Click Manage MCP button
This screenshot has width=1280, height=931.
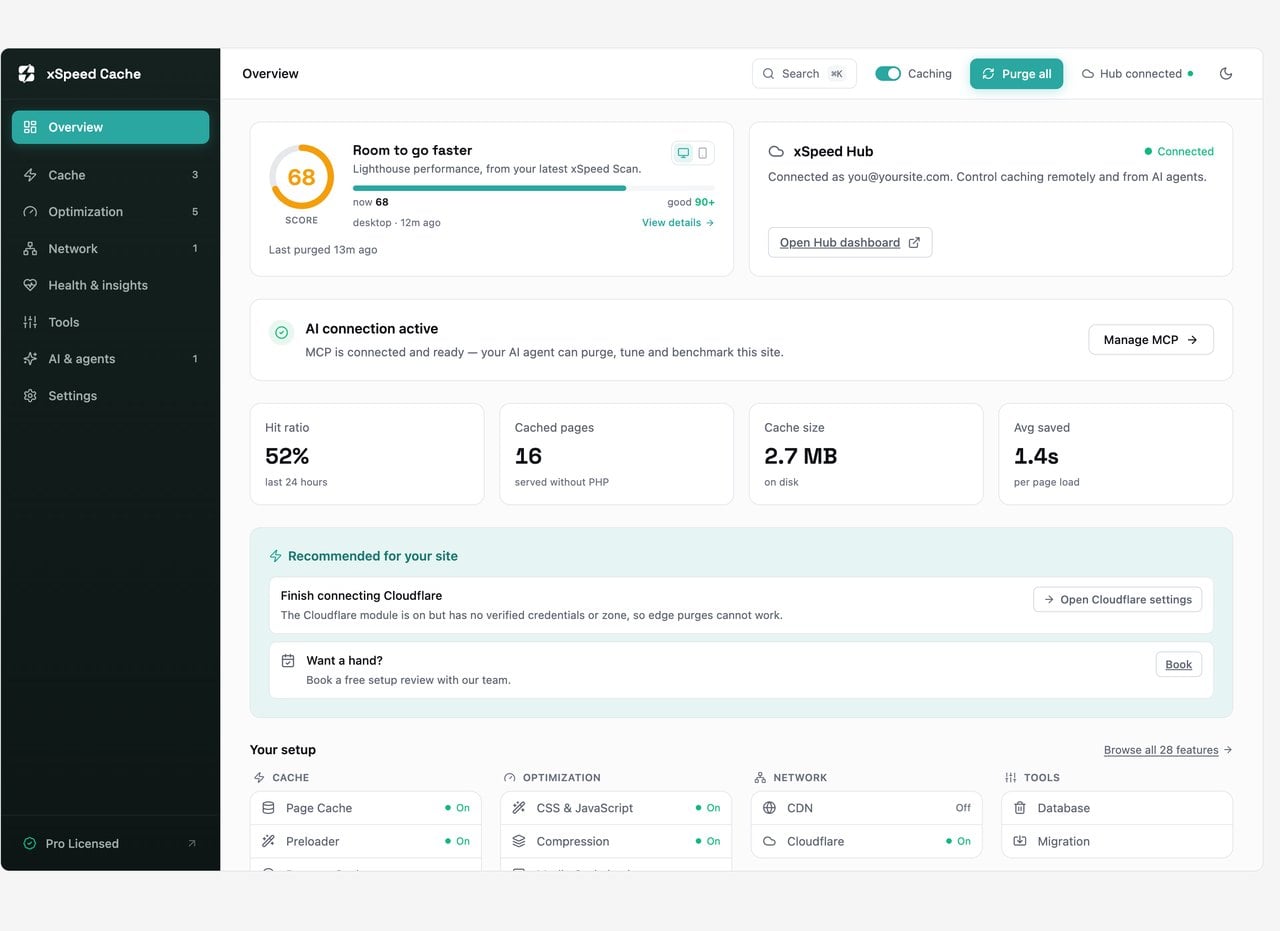tap(1151, 340)
